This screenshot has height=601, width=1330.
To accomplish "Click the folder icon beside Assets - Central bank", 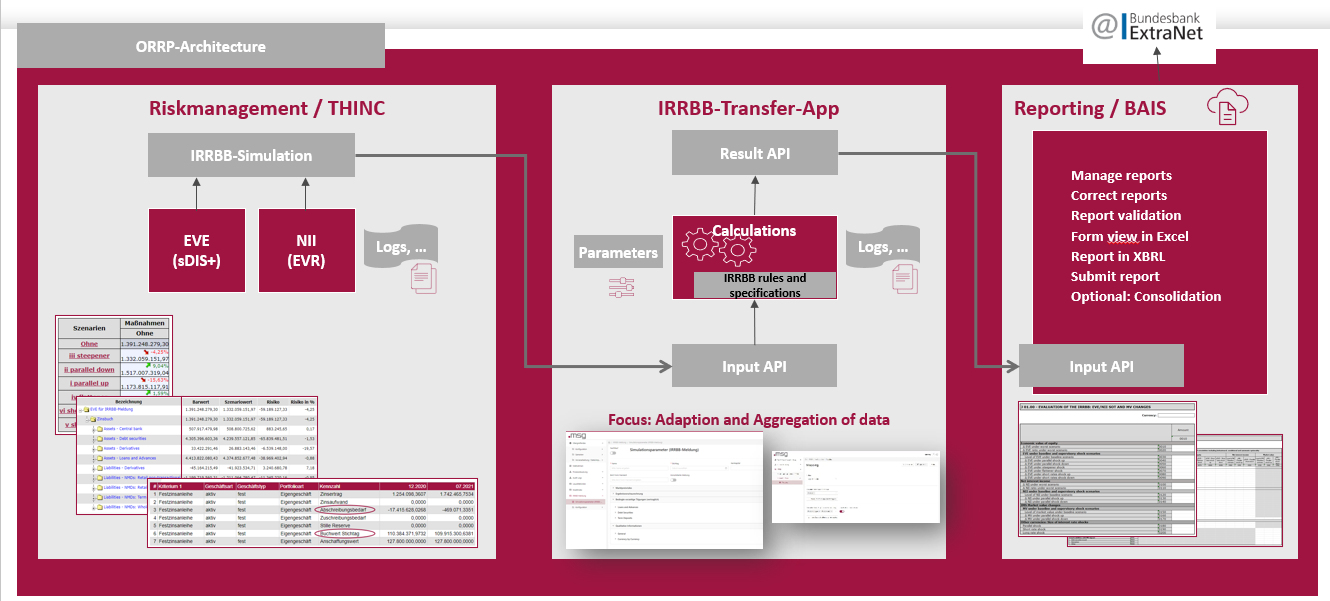I will (x=100, y=429).
